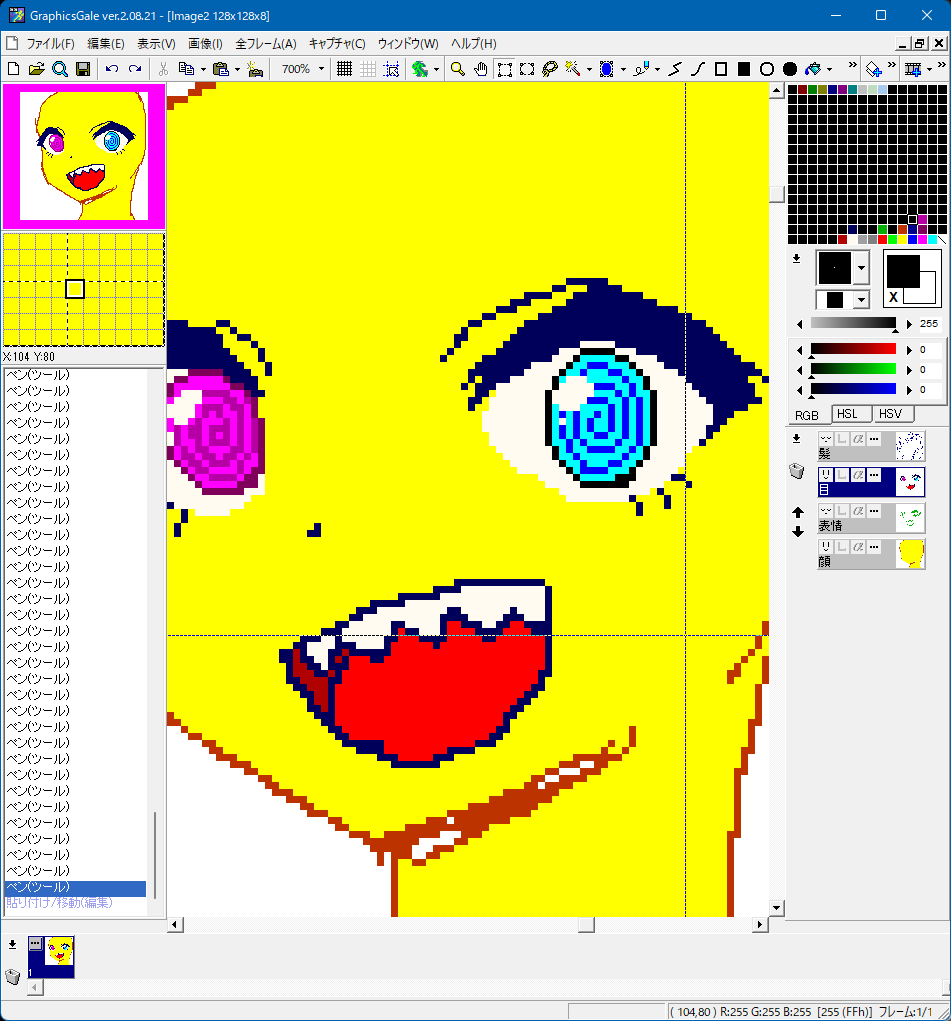The height and width of the screenshot is (1021, 951).
Task: Open a file with the folder icon
Action: point(37,69)
